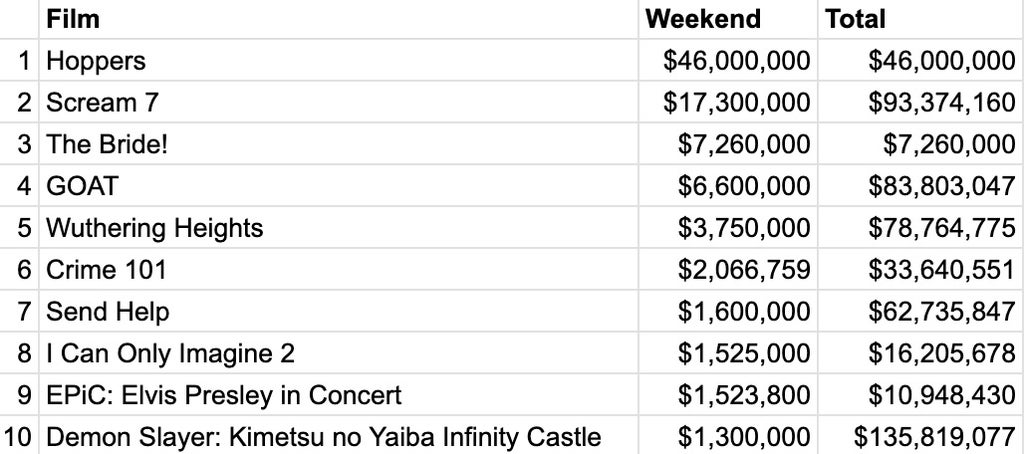Click GOAT total value $83,803,047

click(921, 186)
